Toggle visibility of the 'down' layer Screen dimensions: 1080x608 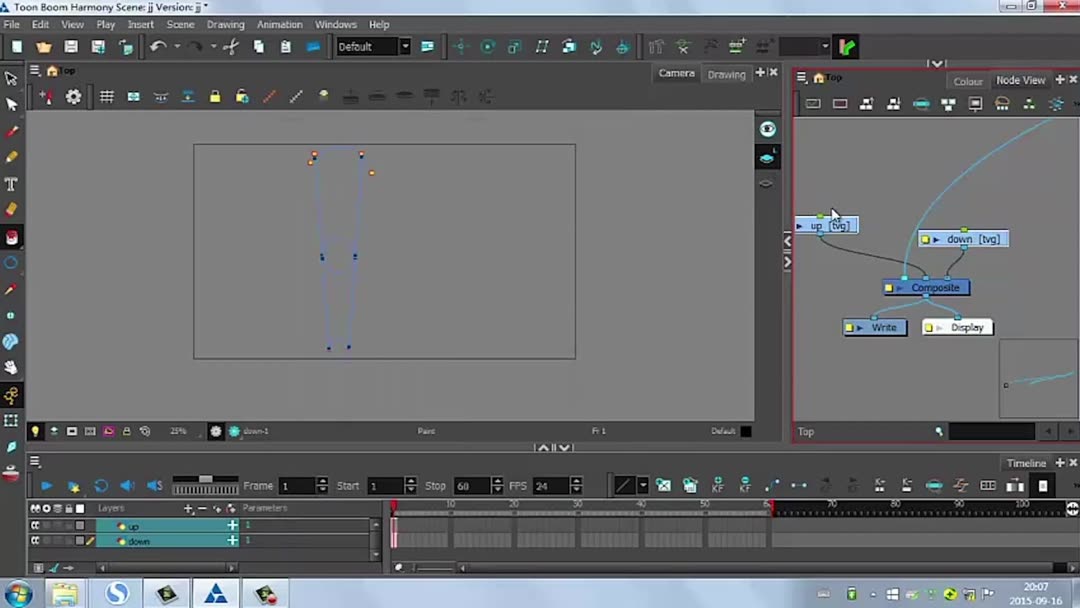pos(34,541)
